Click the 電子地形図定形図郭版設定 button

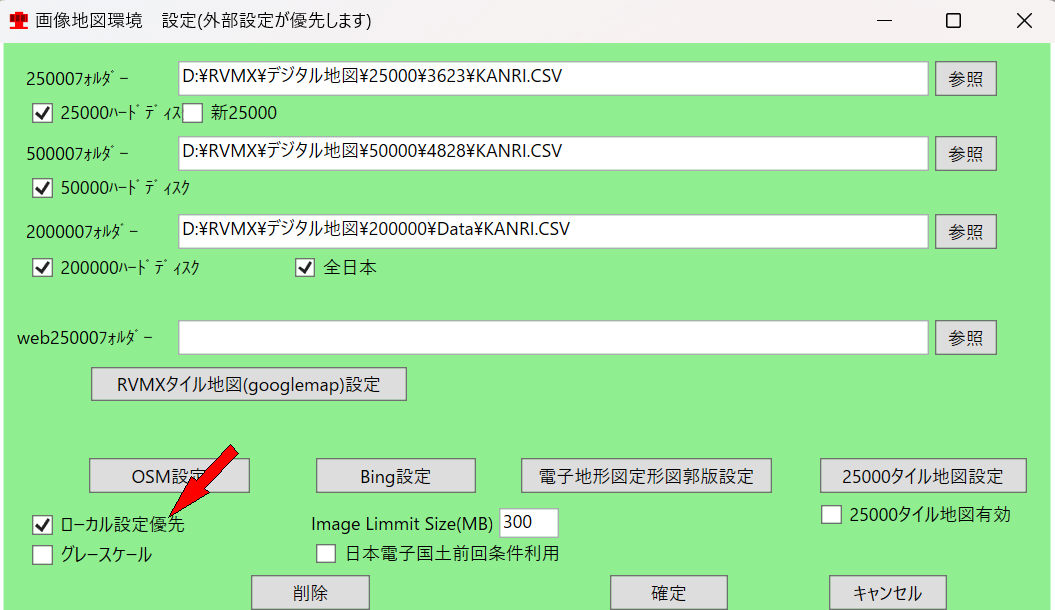(x=646, y=476)
